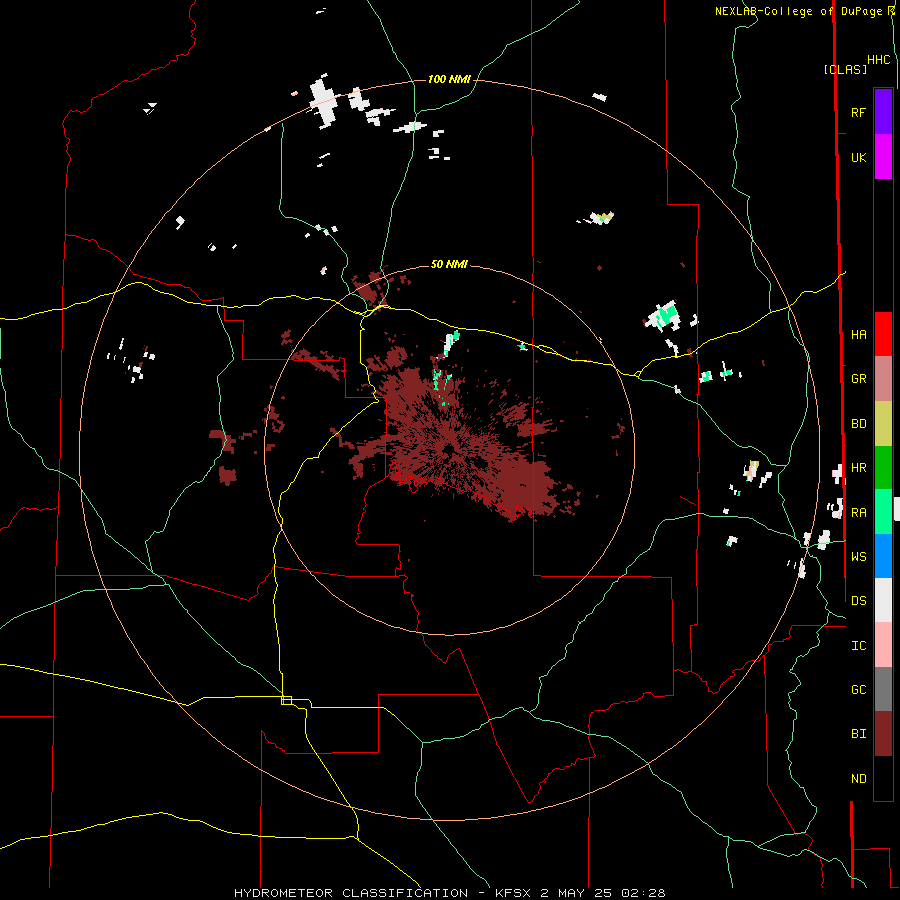Click the white DS dry snow swatch
Image resolution: width=900 pixels, height=900 pixels.
tap(883, 600)
